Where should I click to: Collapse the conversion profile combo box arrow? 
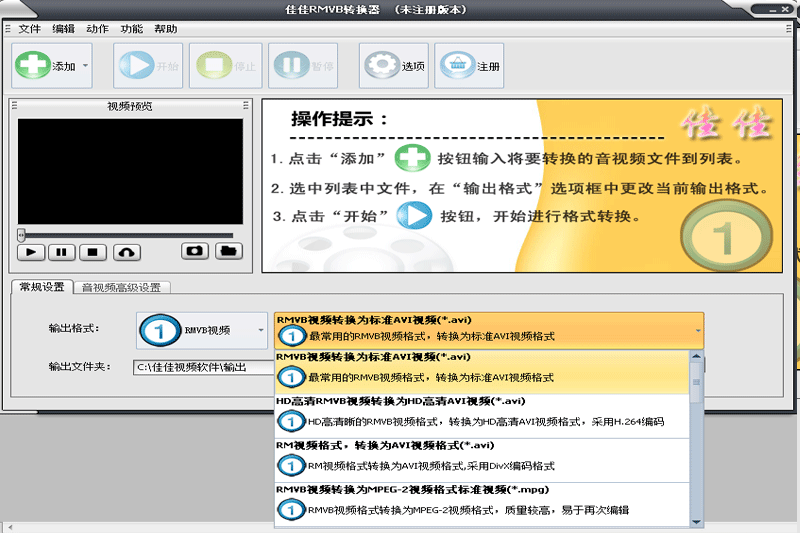point(697,331)
